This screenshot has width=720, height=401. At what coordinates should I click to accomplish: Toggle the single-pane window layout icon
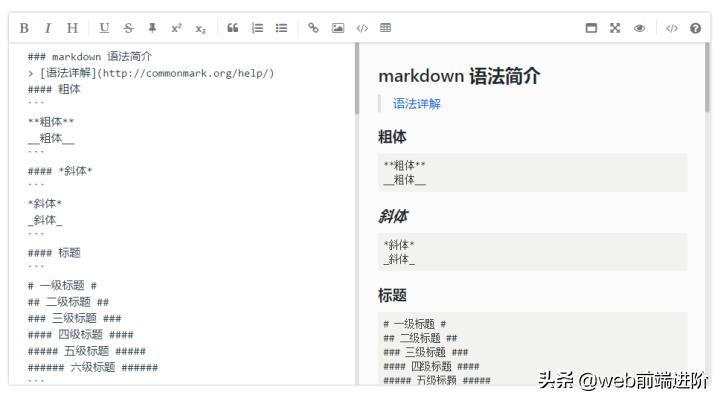coord(591,28)
